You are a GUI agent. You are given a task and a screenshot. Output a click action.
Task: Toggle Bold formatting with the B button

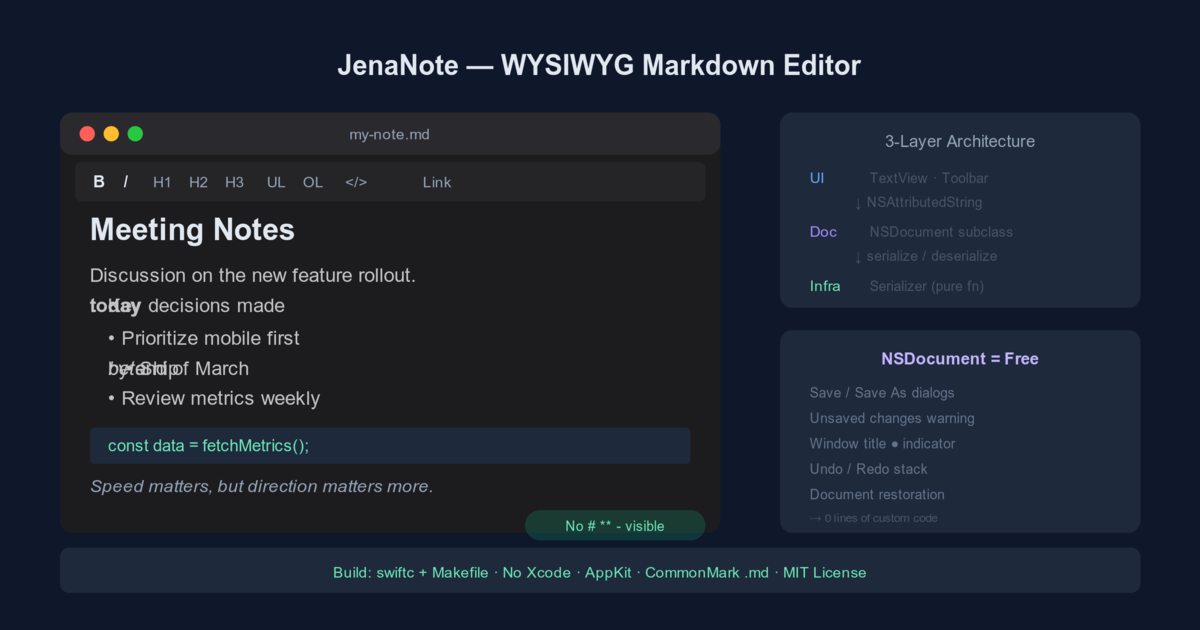(99, 182)
